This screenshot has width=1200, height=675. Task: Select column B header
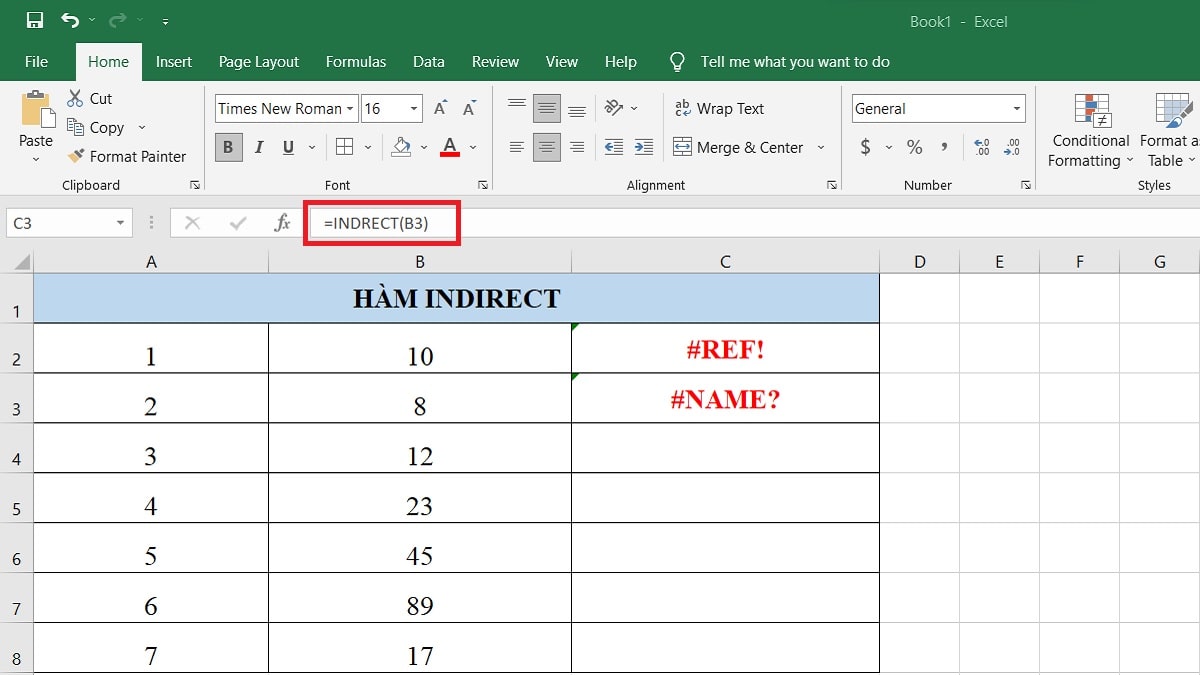pos(420,262)
